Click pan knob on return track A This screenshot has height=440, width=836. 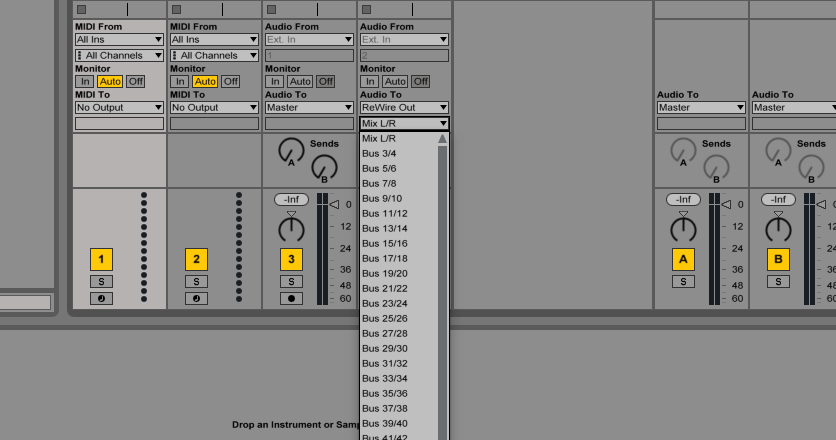(683, 228)
